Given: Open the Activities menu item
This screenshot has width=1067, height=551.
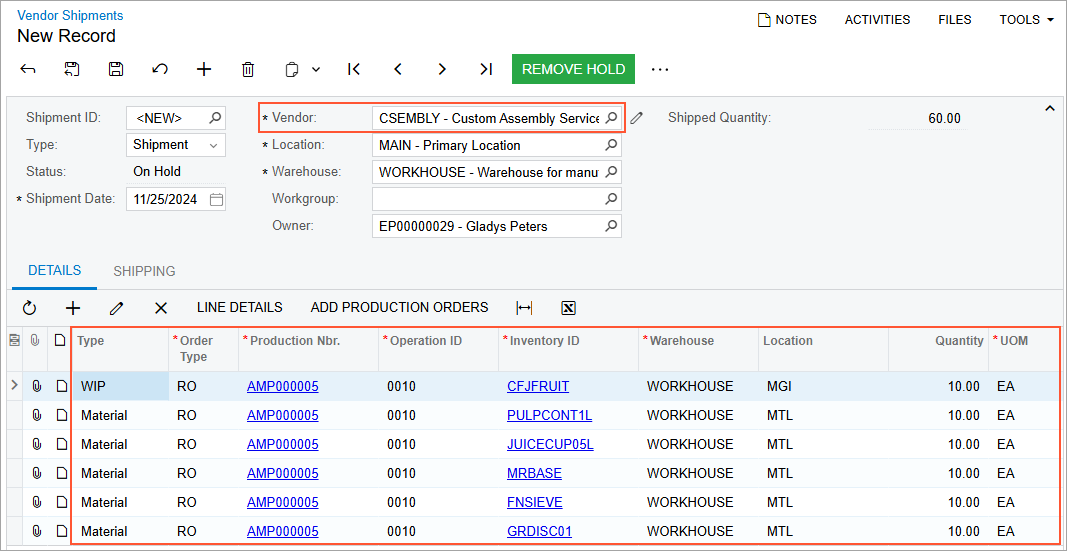Looking at the screenshot, I should pyautogui.click(x=877, y=20).
